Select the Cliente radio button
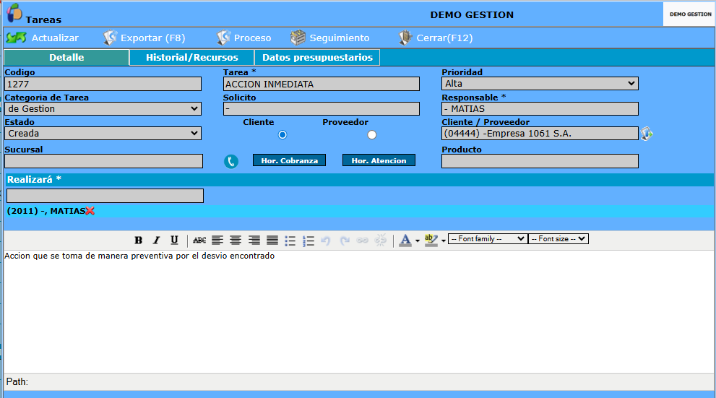 tap(283, 135)
